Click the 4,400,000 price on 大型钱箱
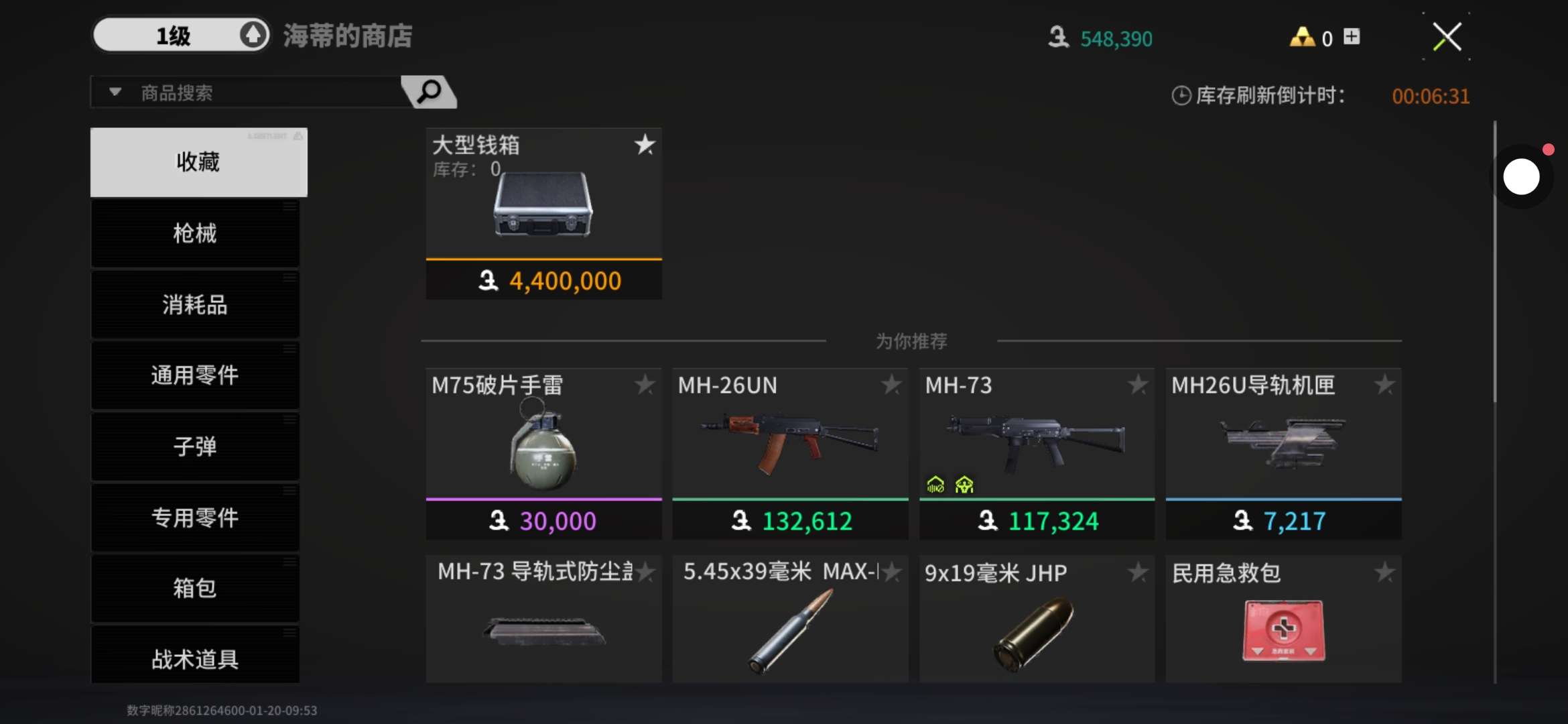The width and height of the screenshot is (1568, 724). (x=565, y=281)
